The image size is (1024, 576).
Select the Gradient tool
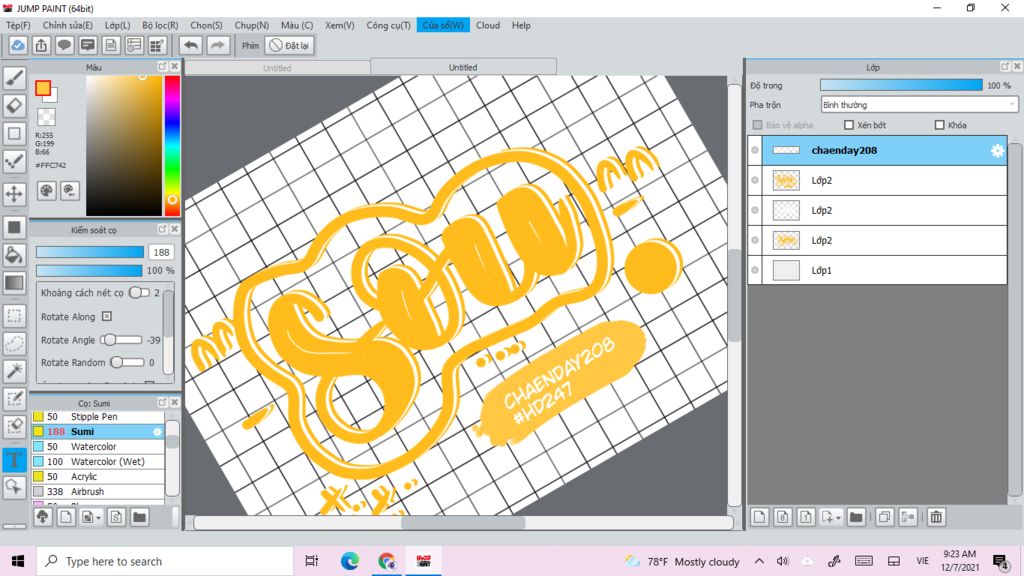click(14, 283)
